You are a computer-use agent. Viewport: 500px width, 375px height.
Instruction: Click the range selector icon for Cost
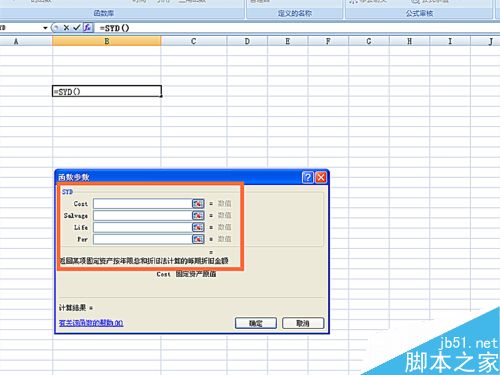(198, 203)
